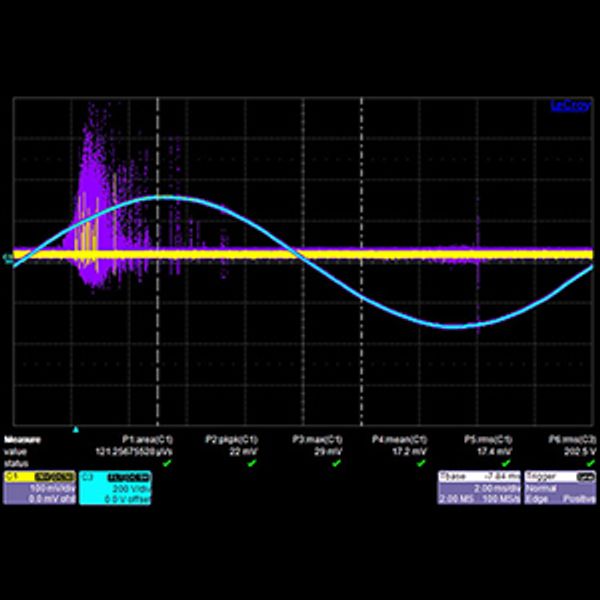
Task: Click the green status checkmark under P4
Action: coord(422,462)
